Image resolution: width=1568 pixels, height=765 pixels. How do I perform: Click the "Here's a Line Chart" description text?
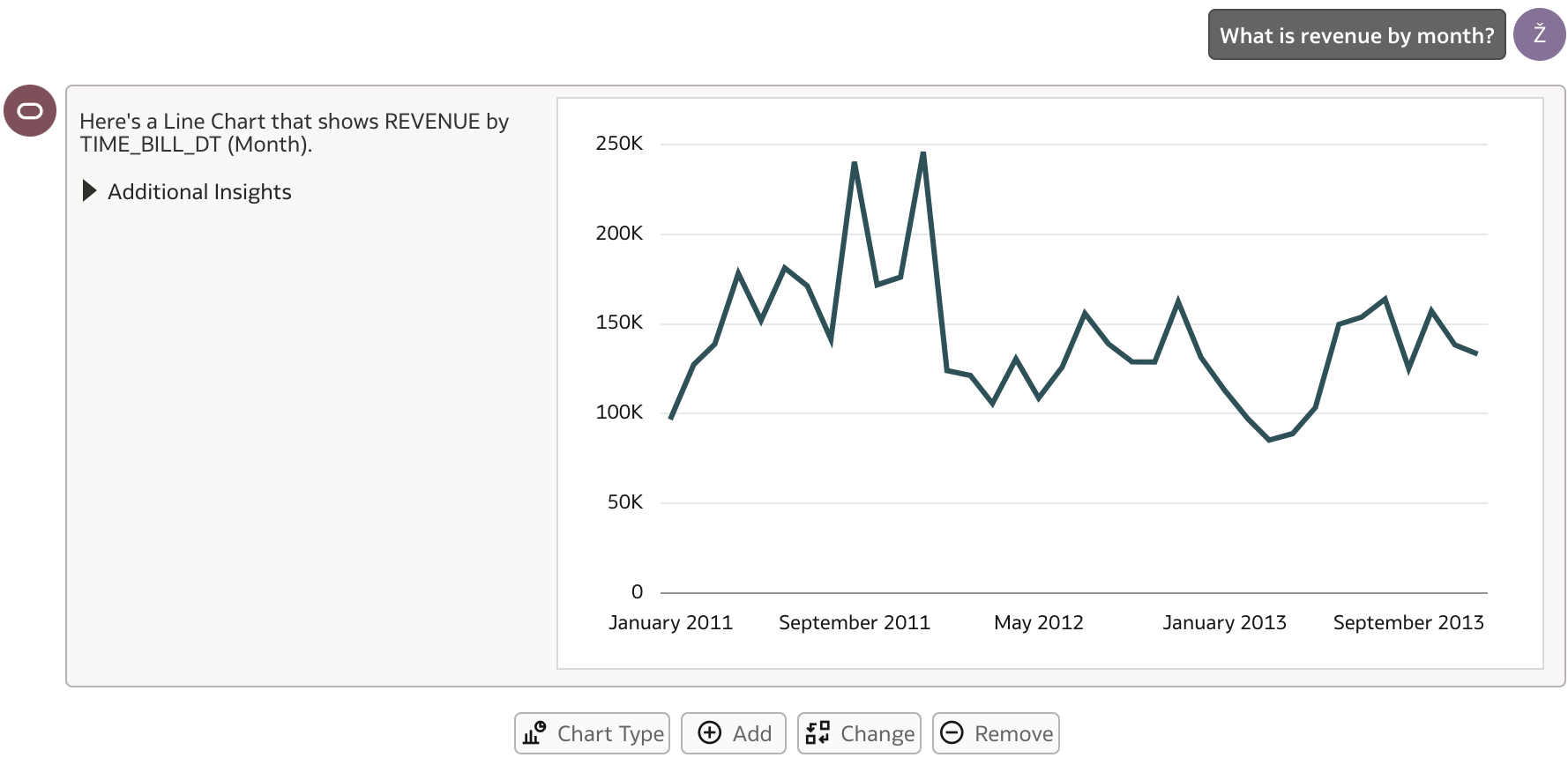tap(295, 132)
